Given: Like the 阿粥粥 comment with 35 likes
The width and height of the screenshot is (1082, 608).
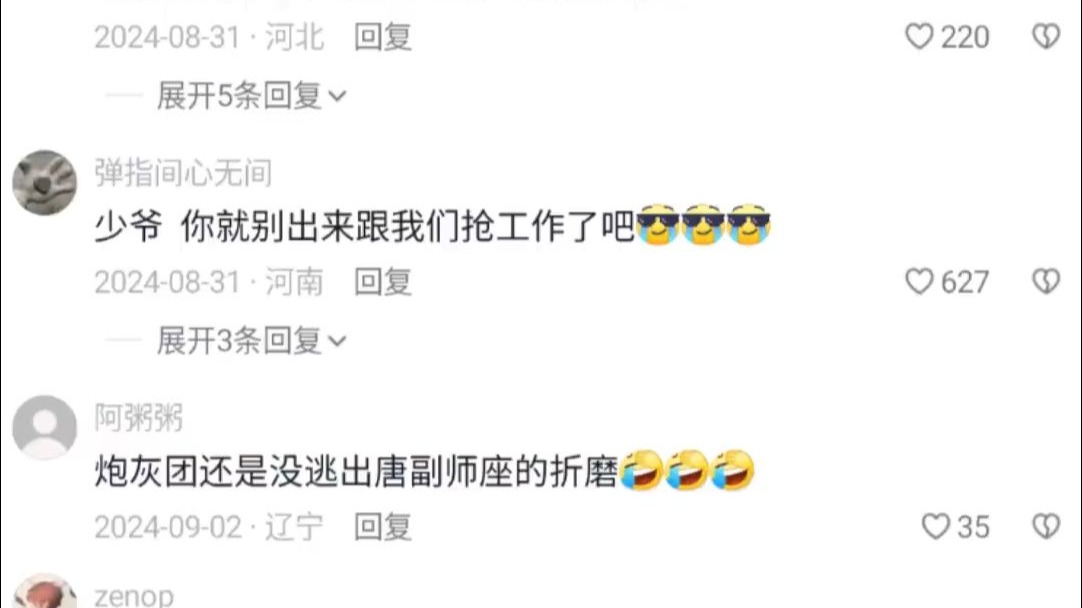Looking at the screenshot, I should [936, 527].
